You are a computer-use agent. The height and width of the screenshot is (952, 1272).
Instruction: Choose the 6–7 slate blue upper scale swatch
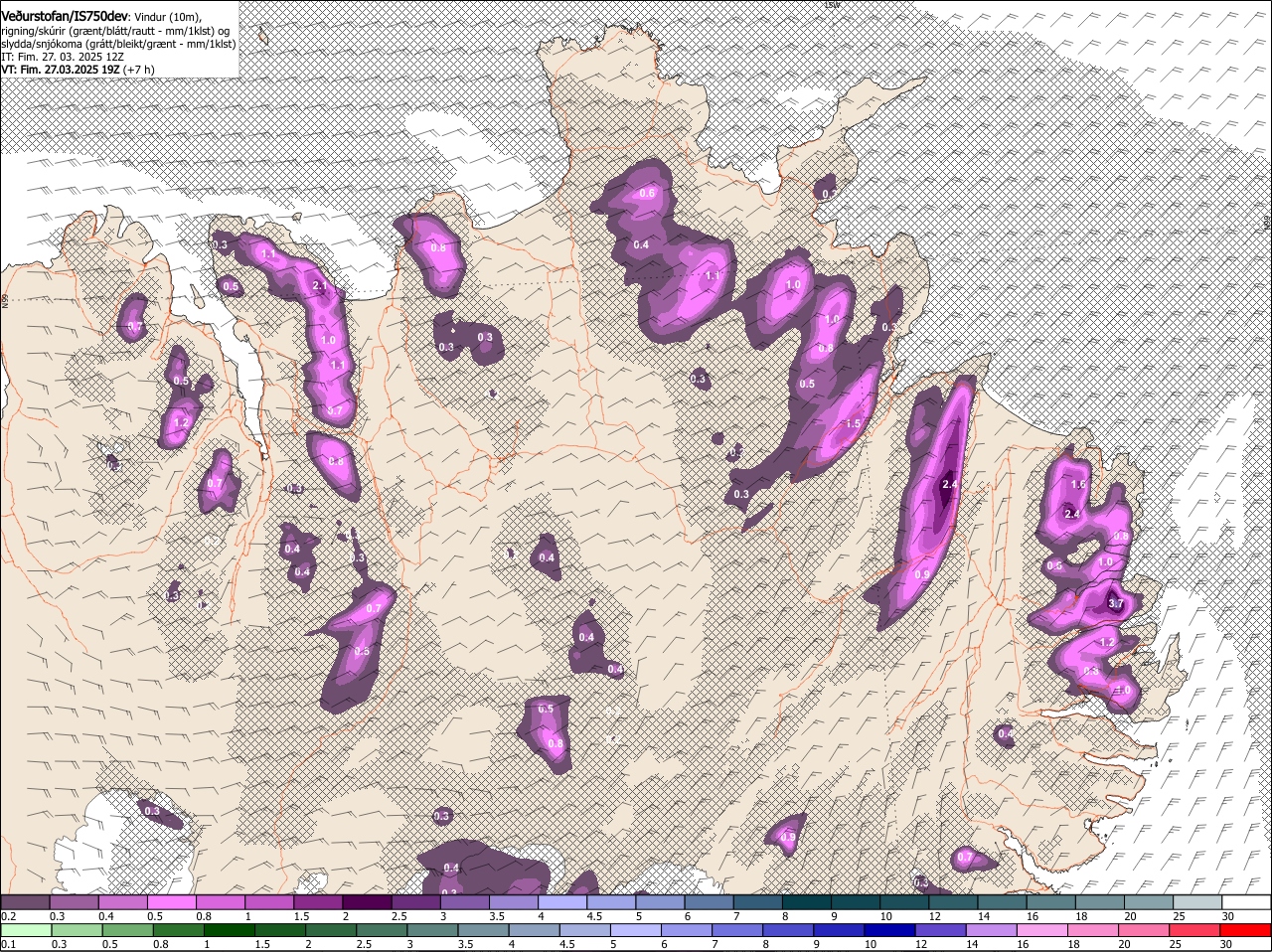point(710,902)
